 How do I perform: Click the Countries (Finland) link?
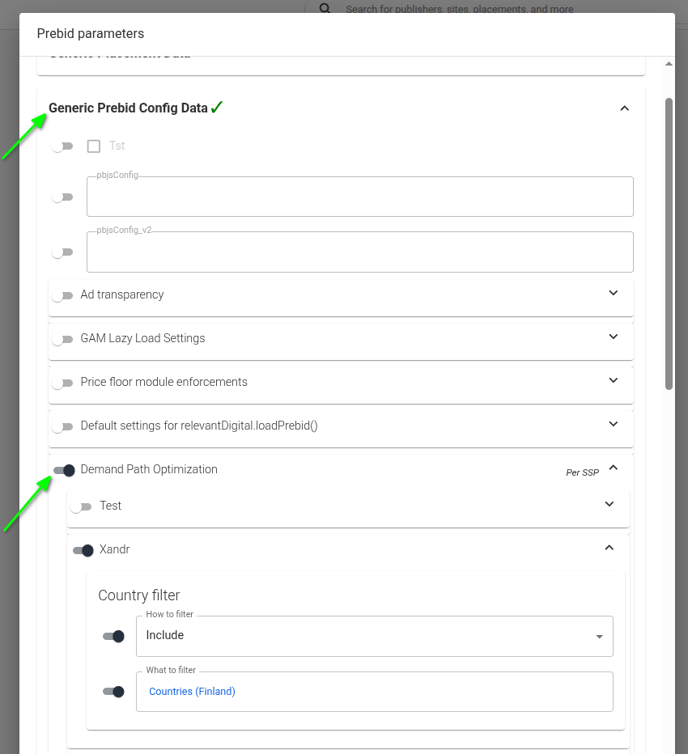coord(192,691)
